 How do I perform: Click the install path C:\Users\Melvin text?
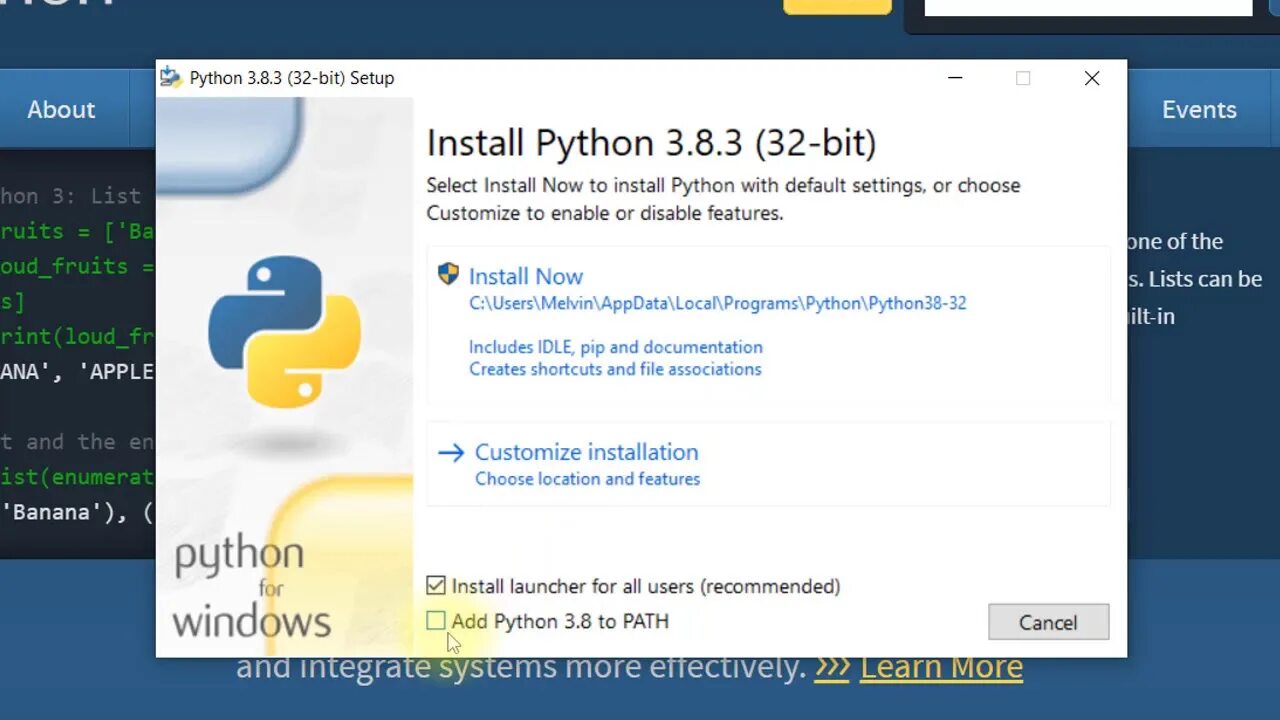(x=718, y=303)
